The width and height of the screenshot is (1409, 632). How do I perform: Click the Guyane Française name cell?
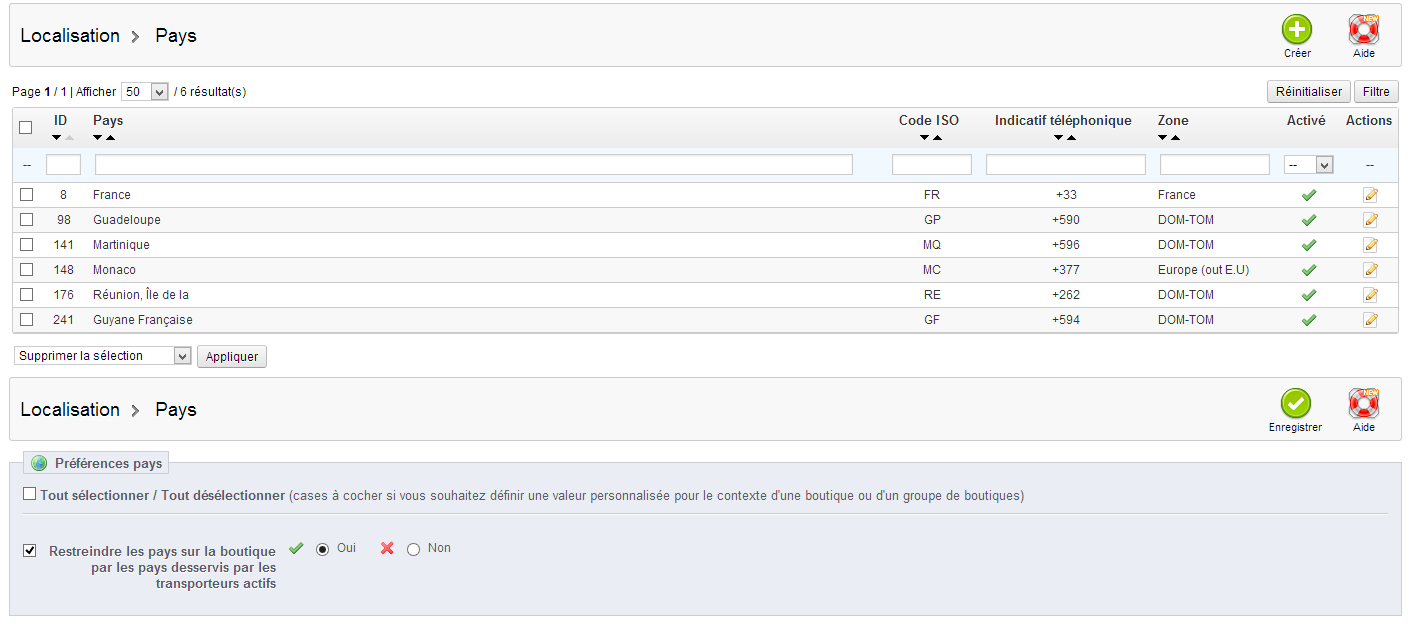143,320
